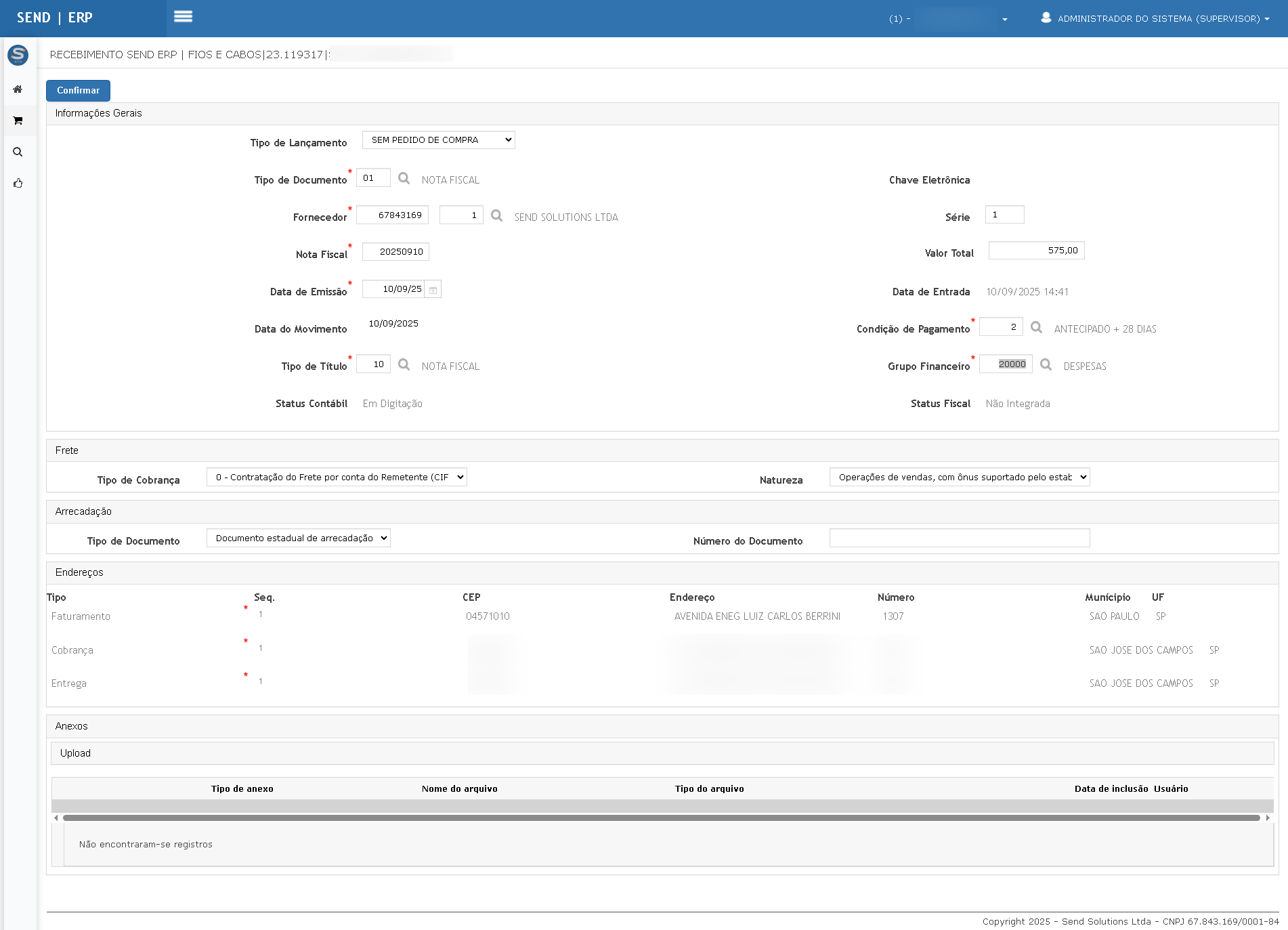Search Condição de Pagamento lookup icon
The image size is (1288, 930).
pos(1036,327)
